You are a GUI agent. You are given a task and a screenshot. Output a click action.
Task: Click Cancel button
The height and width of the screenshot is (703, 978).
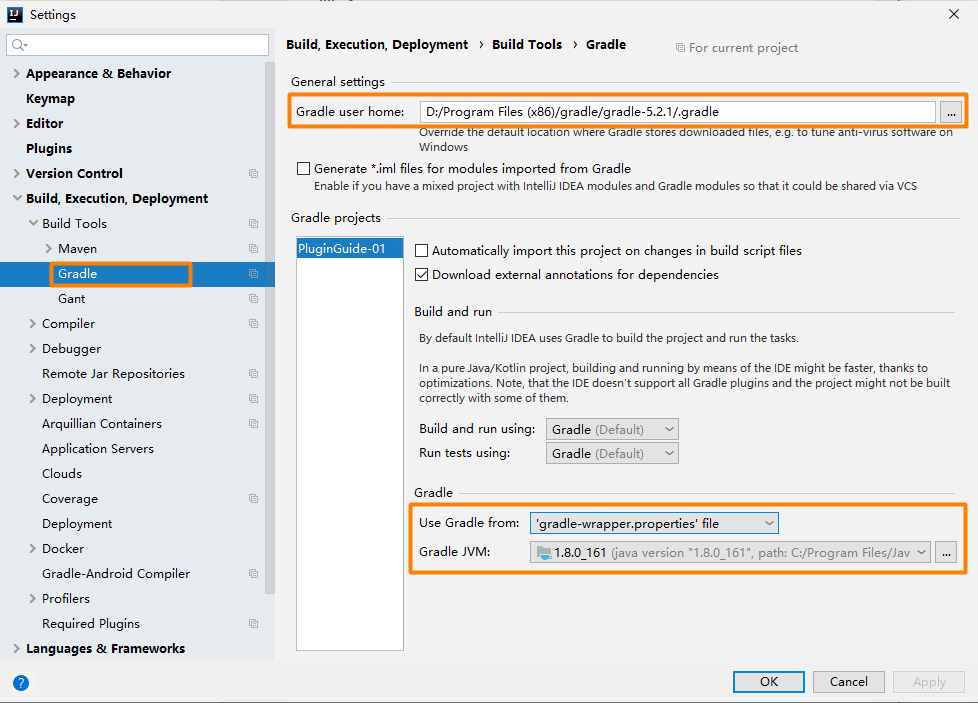848,682
